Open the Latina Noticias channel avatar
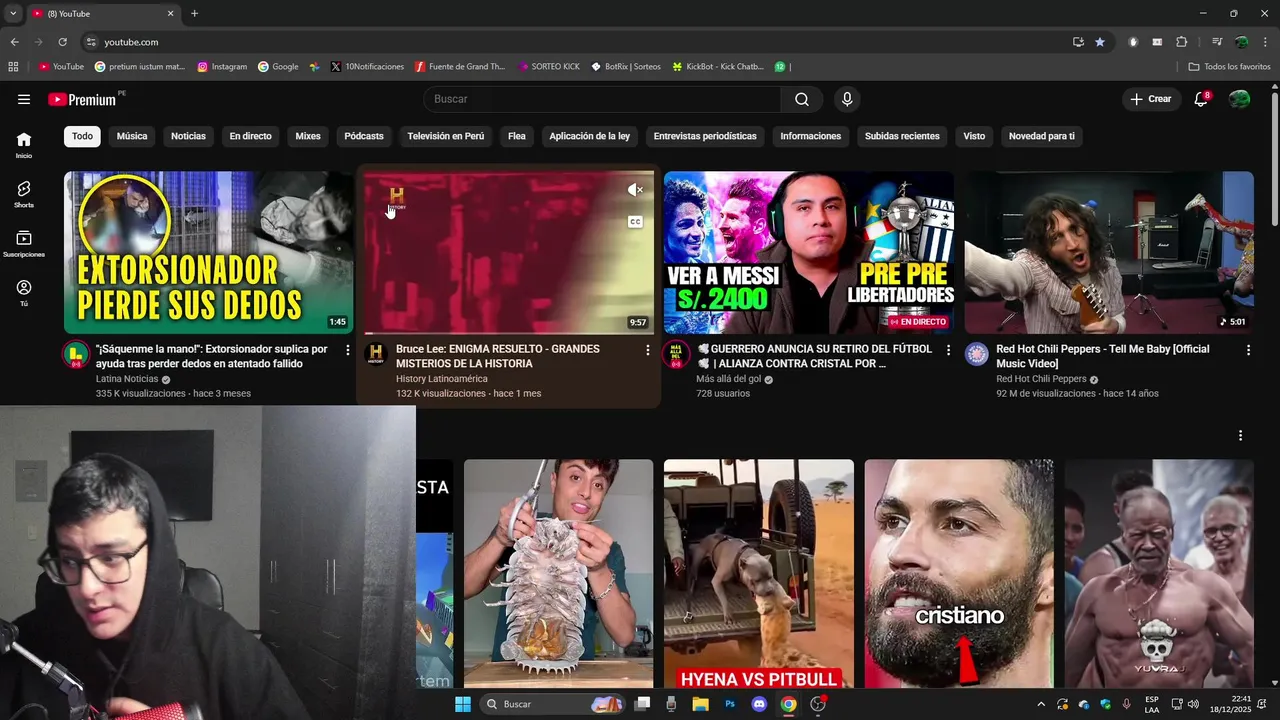The image size is (1280, 720). [x=76, y=354]
